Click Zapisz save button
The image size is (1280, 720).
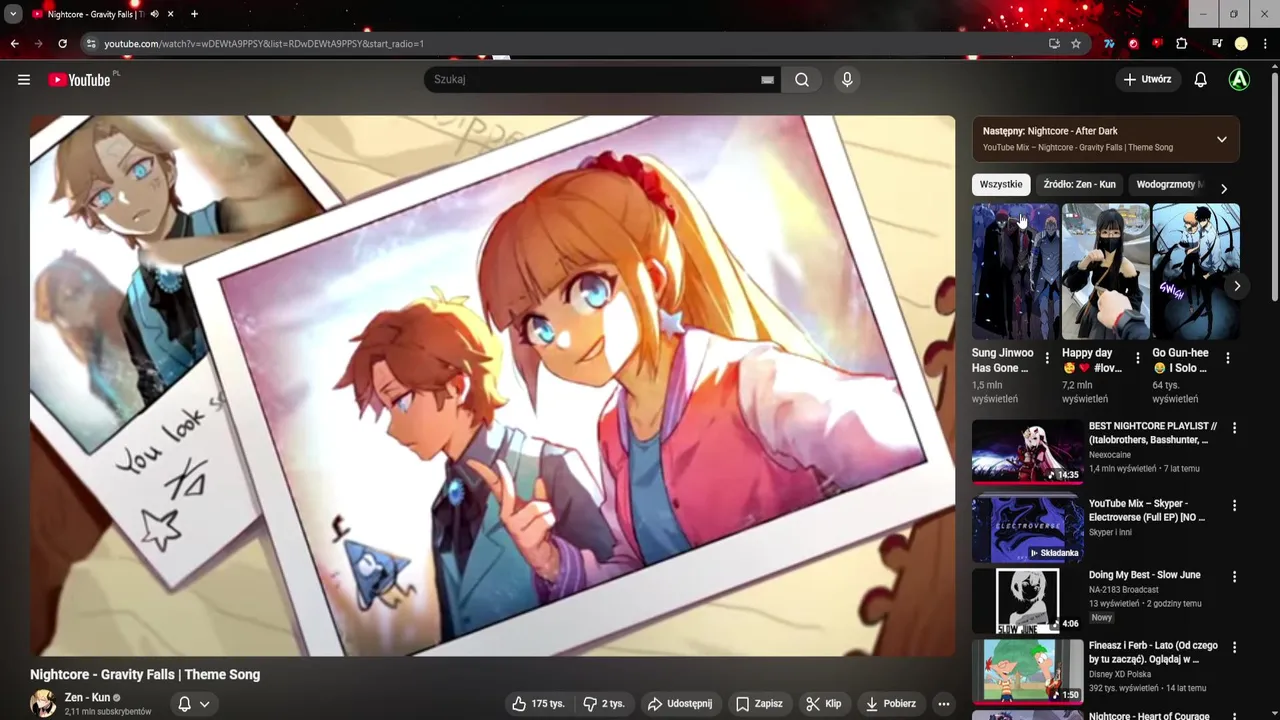click(x=759, y=704)
